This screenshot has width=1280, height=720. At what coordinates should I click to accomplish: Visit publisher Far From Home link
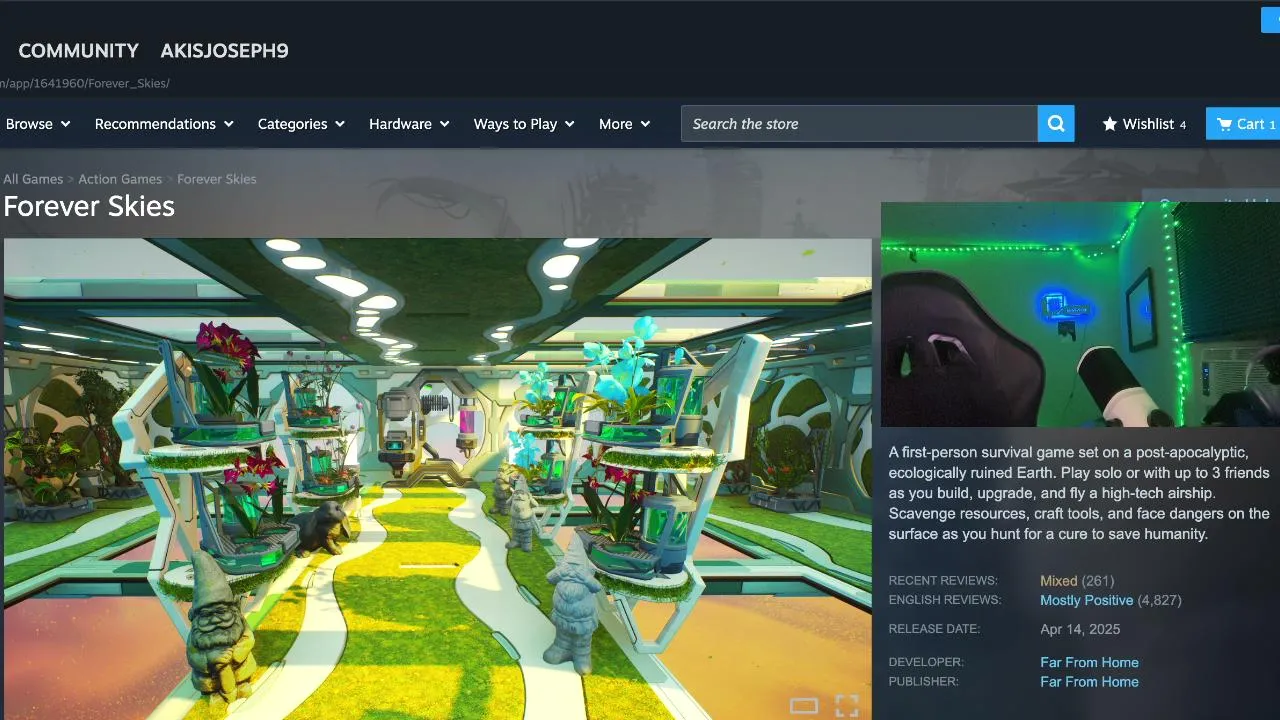1089,682
